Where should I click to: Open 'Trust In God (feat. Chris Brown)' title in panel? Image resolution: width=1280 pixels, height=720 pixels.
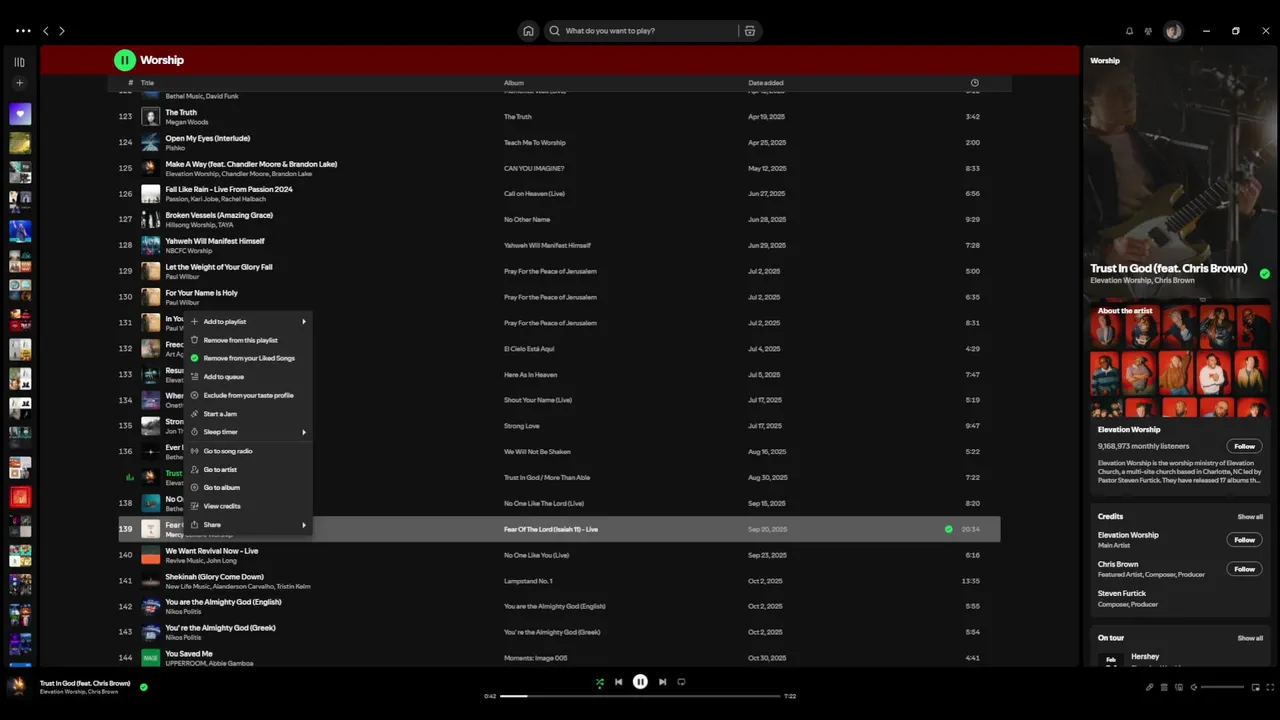click(x=1169, y=268)
